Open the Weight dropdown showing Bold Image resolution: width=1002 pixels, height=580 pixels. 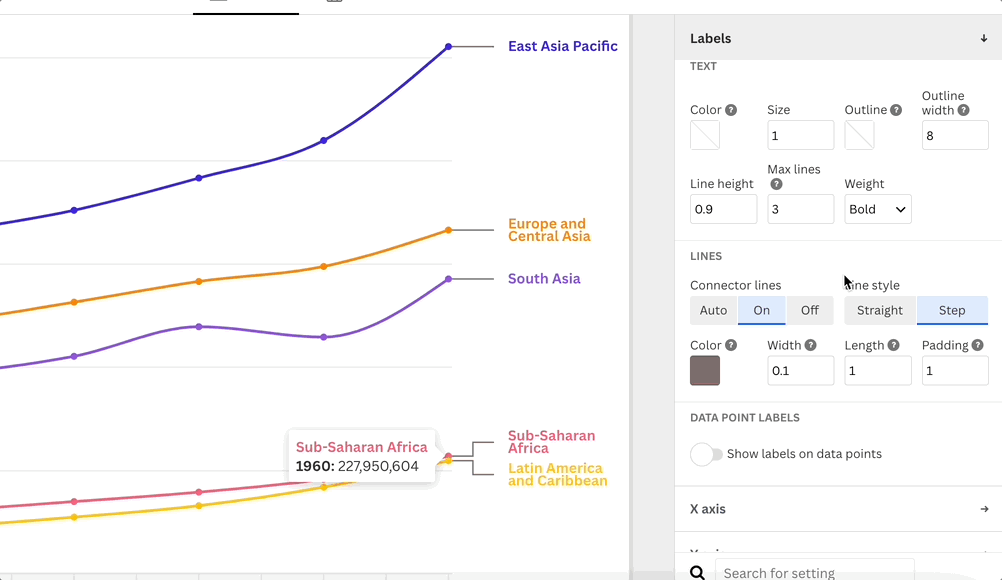[x=877, y=209]
